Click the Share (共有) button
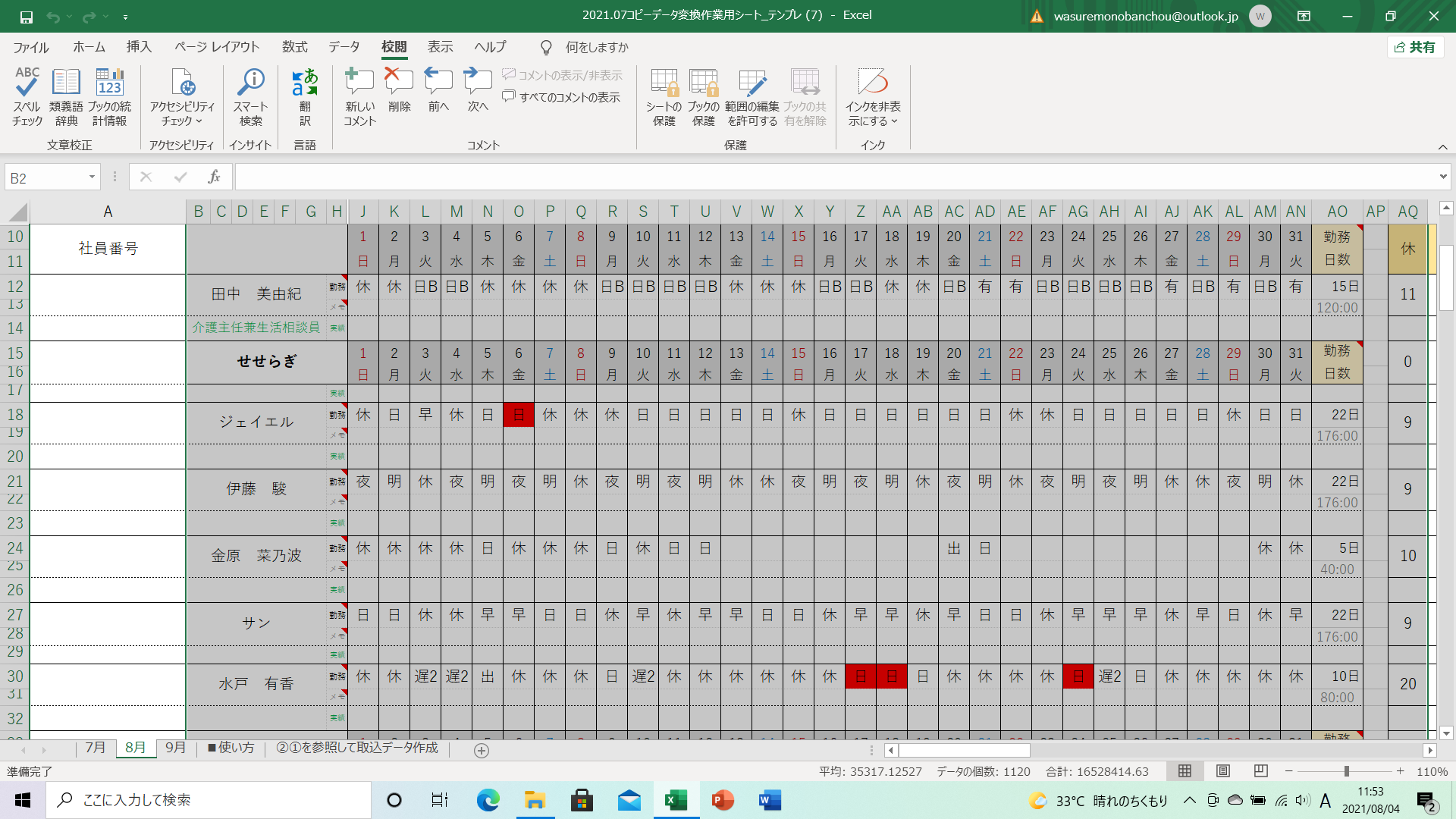The image size is (1456, 819). click(1415, 47)
